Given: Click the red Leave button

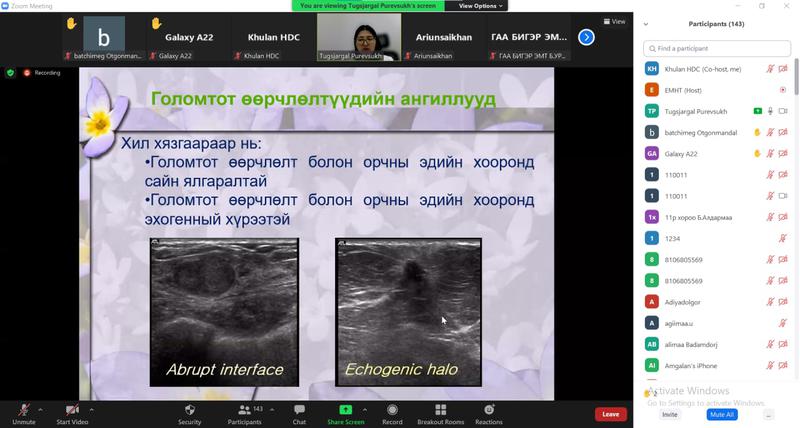Looking at the screenshot, I should [611, 414].
